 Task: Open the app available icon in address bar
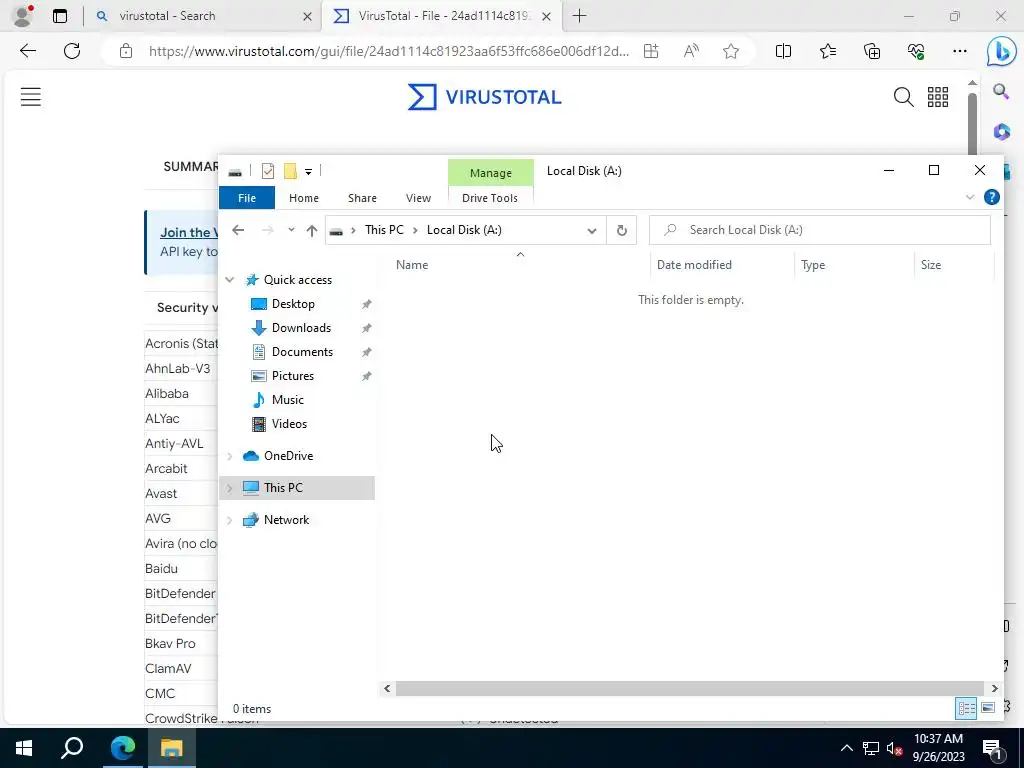[651, 51]
